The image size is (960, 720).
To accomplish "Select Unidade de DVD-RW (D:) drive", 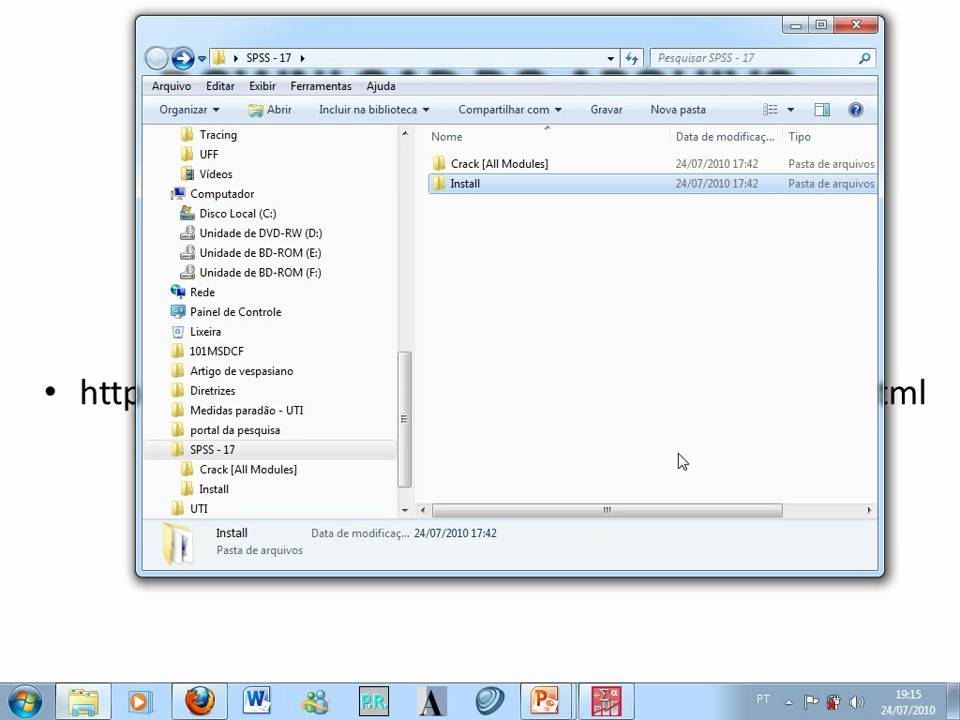I will pyautogui.click(x=251, y=233).
